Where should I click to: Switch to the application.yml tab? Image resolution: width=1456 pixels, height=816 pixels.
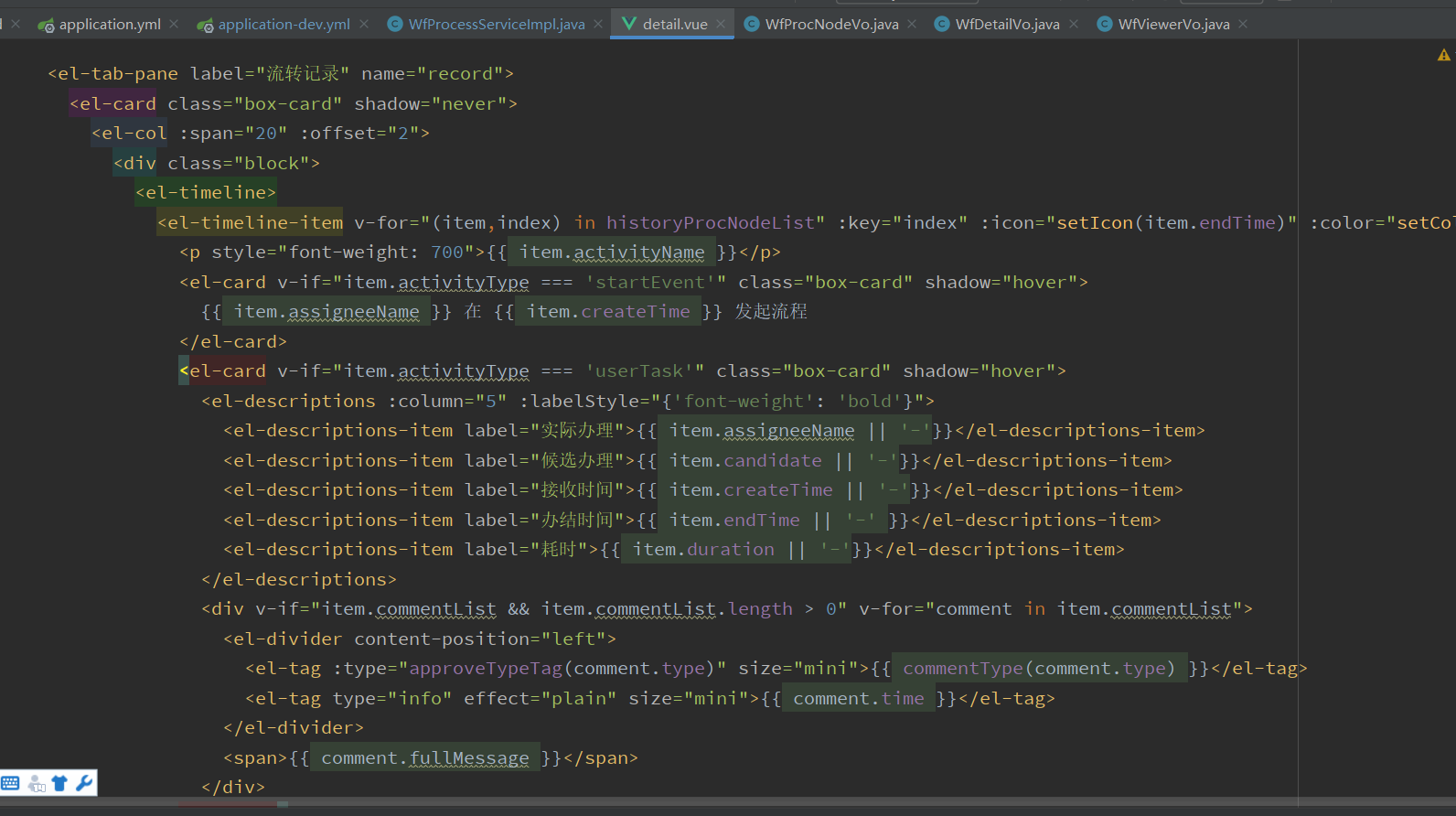[x=110, y=24]
